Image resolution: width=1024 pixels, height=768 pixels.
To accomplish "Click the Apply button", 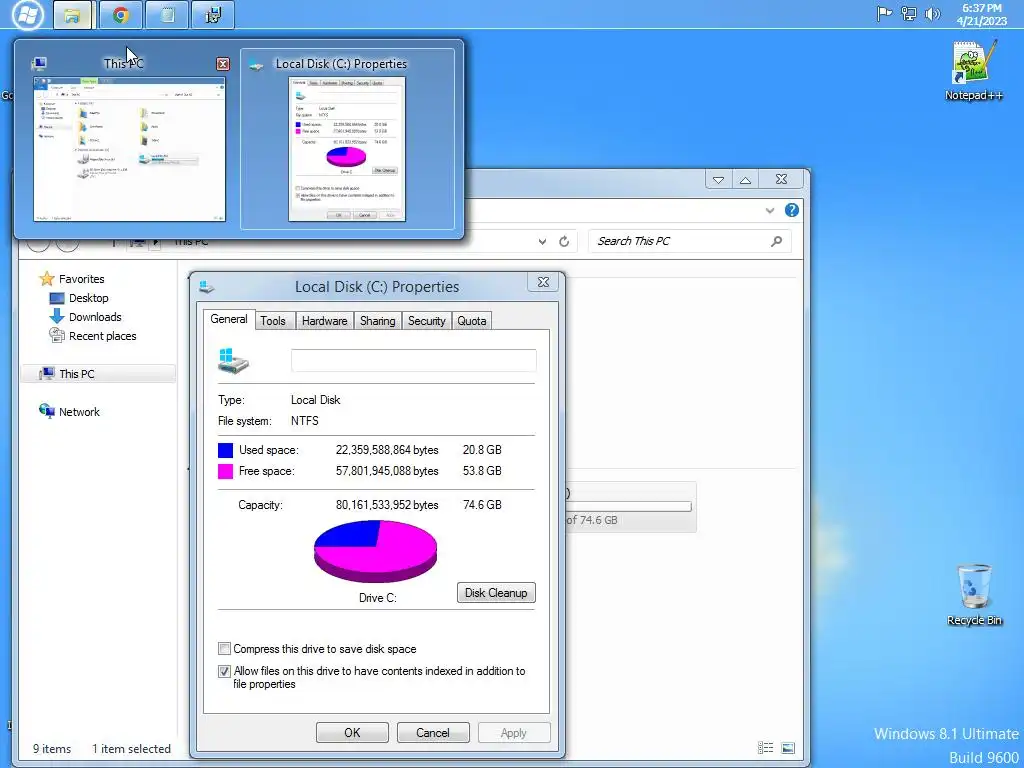I will 513,733.
